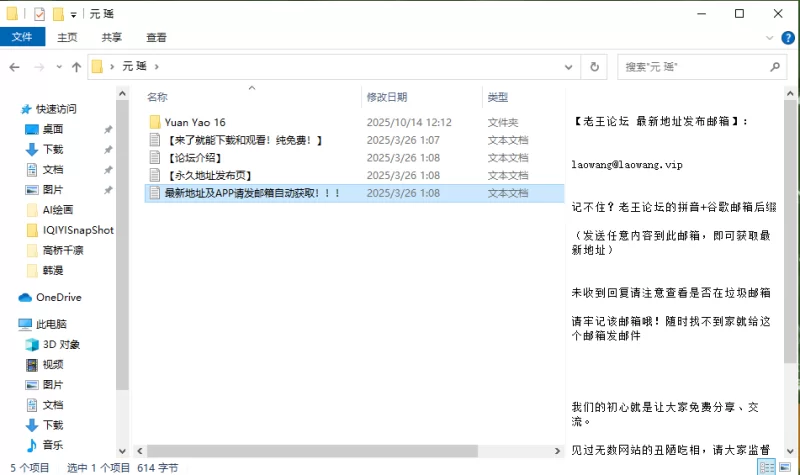Collapse the 快速访问 tree node
This screenshot has width=800, height=475.
tap(10, 109)
